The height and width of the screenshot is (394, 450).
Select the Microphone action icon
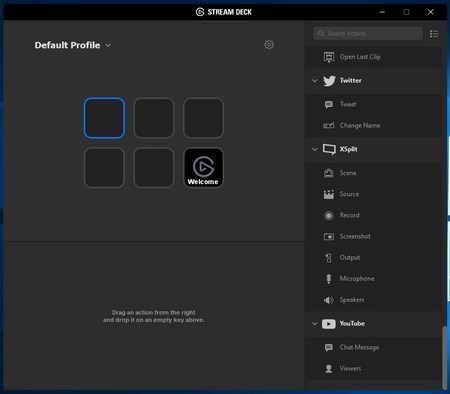coord(329,279)
